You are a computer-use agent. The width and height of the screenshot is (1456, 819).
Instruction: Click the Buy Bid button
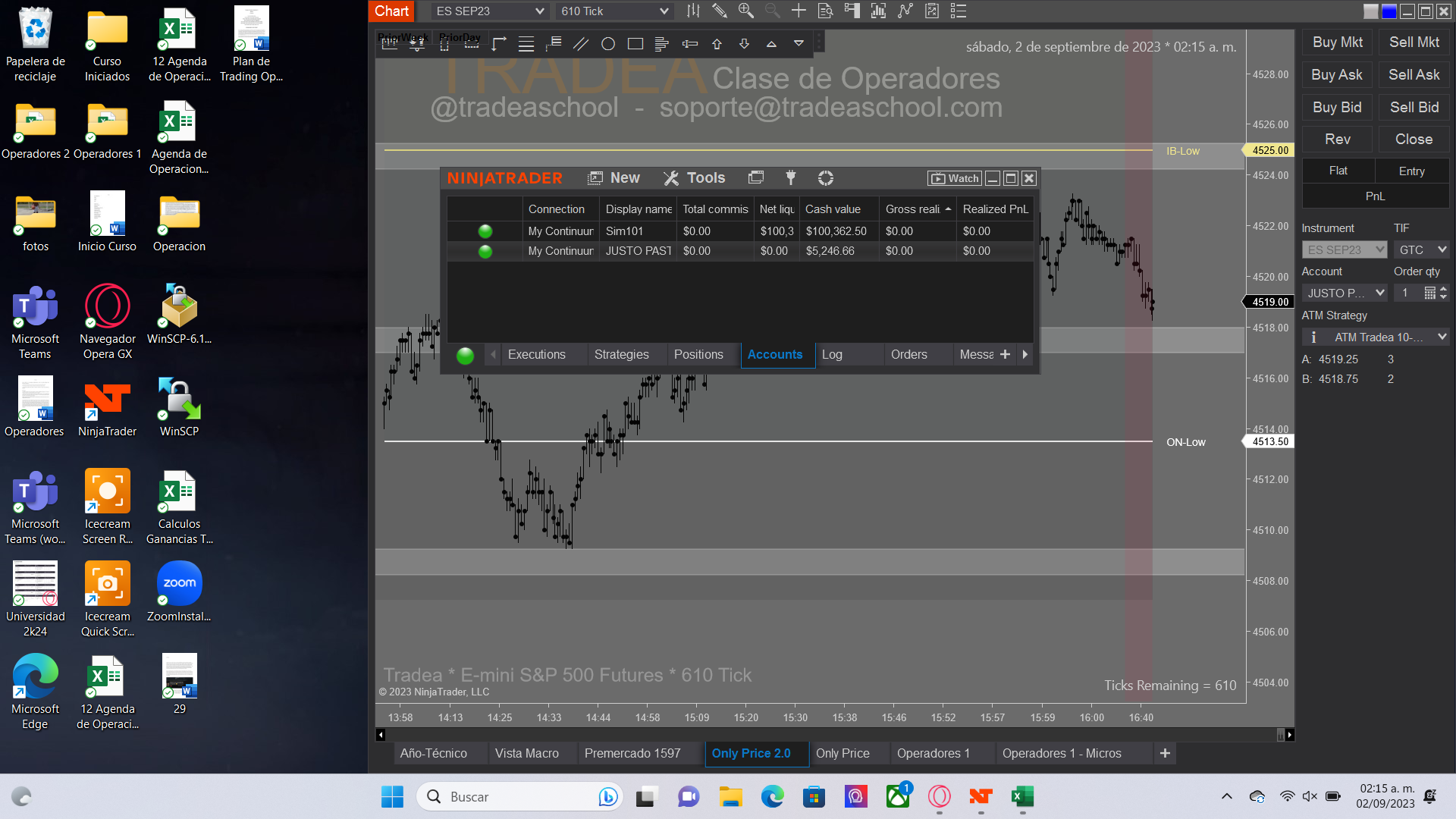coord(1337,108)
